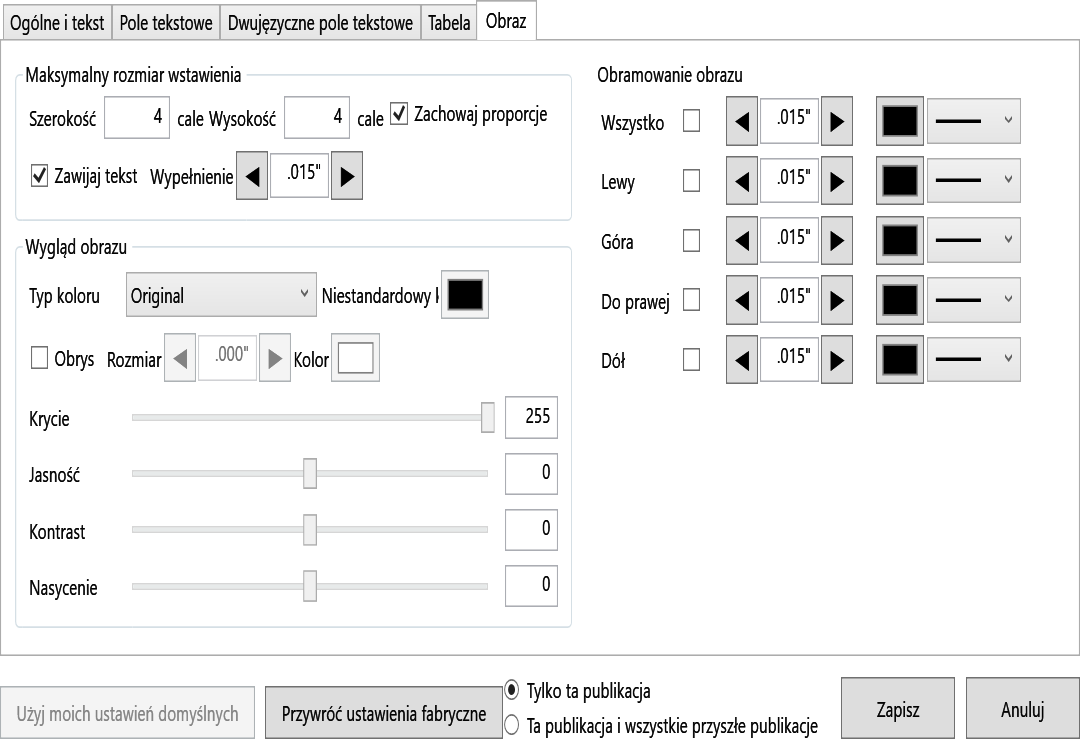Increase Lewy border width
This screenshot has width=1080, height=740.
837,181
